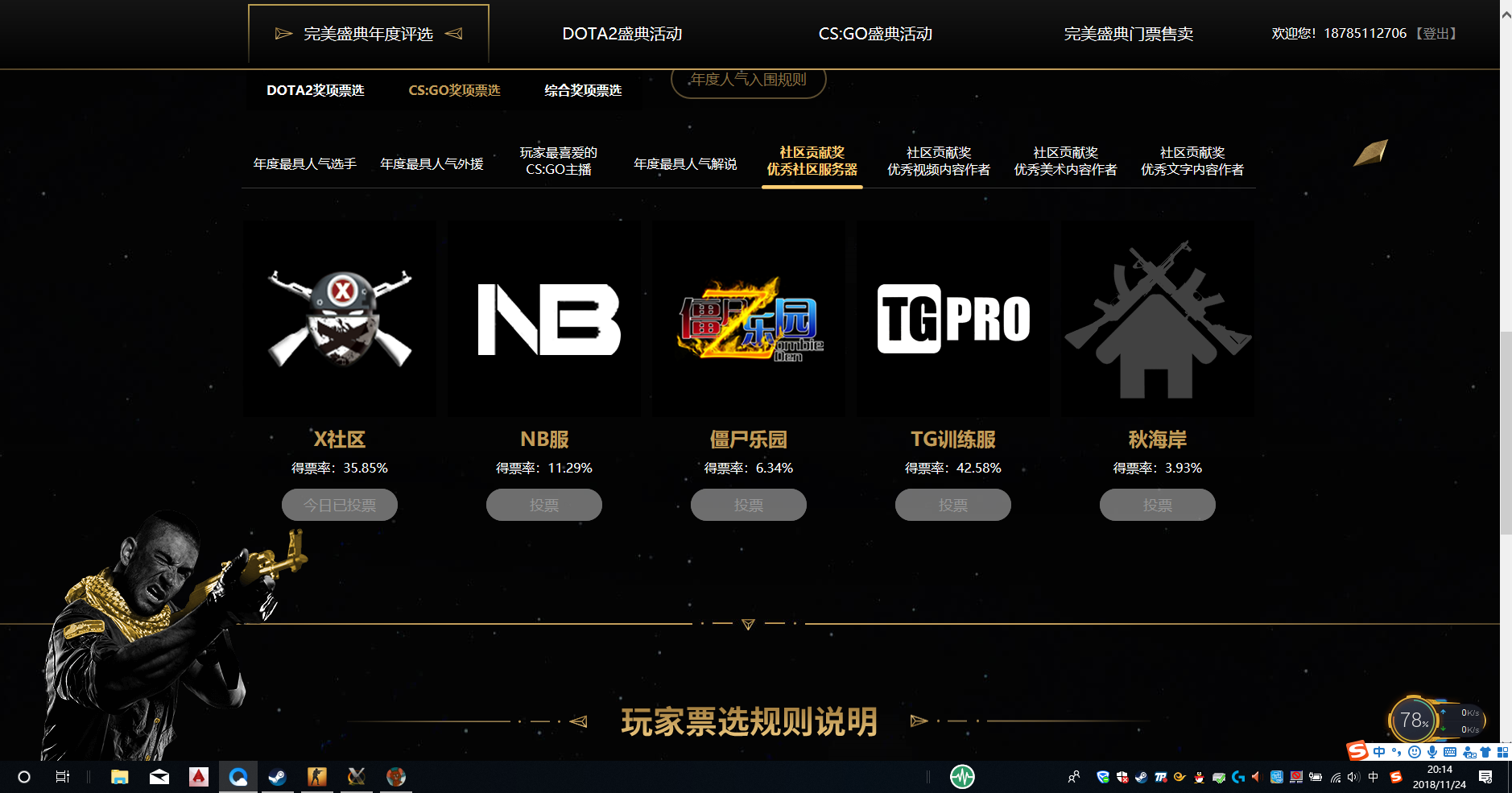Launch CS:GO from the taskbar
Screen dimensions: 1512x793
pyautogui.click(x=316, y=777)
